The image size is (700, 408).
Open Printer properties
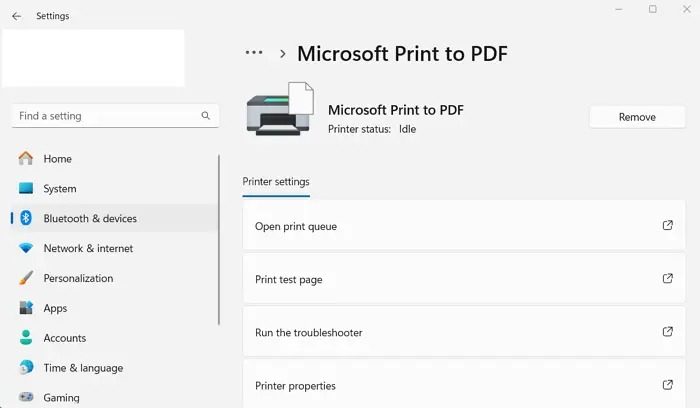coord(463,385)
